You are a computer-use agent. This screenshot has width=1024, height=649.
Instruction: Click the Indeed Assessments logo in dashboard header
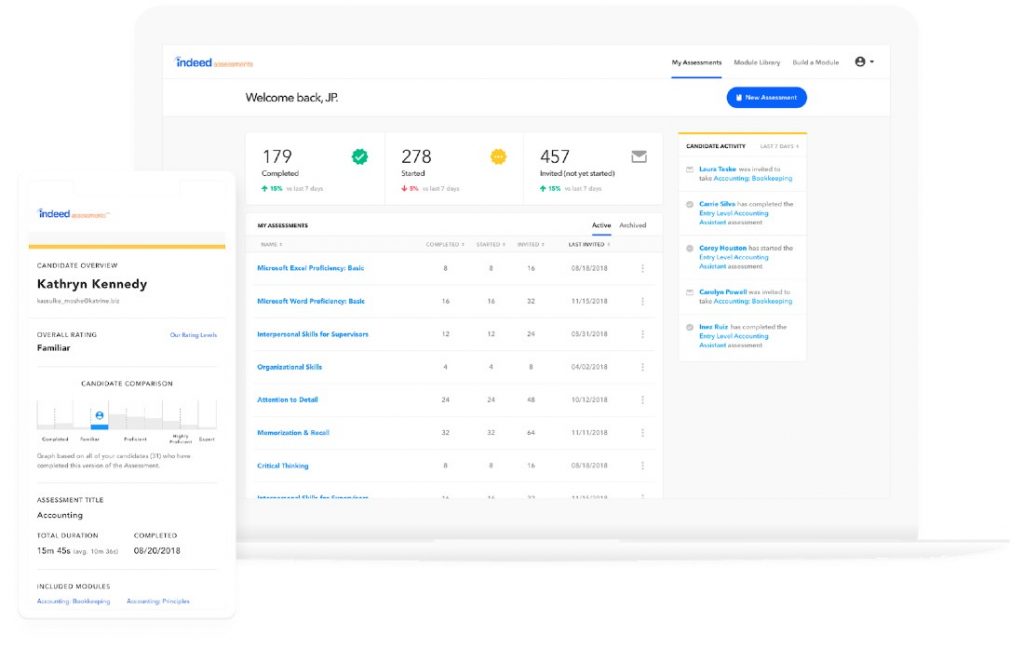pos(214,63)
